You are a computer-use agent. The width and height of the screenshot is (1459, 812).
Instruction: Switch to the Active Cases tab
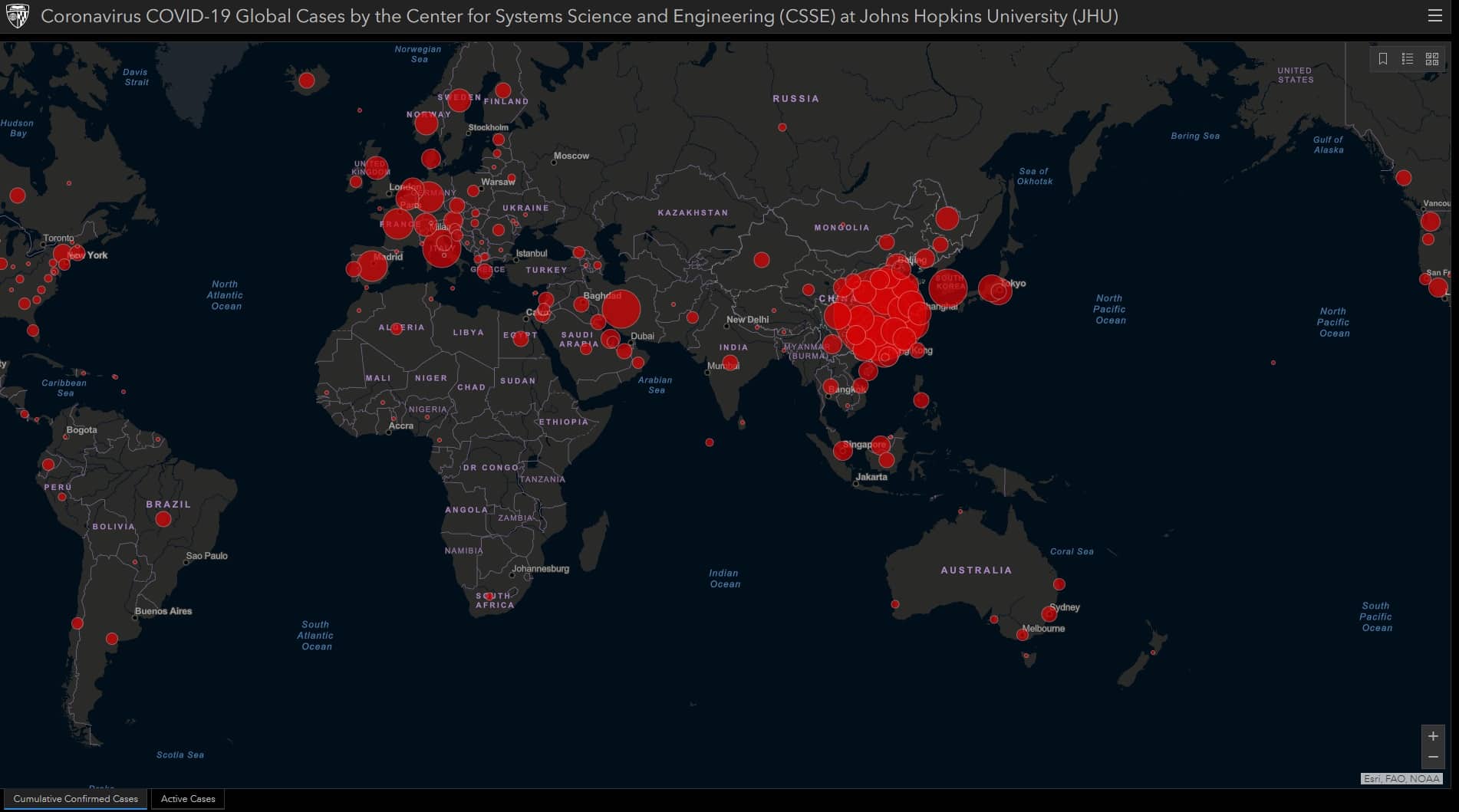188,799
